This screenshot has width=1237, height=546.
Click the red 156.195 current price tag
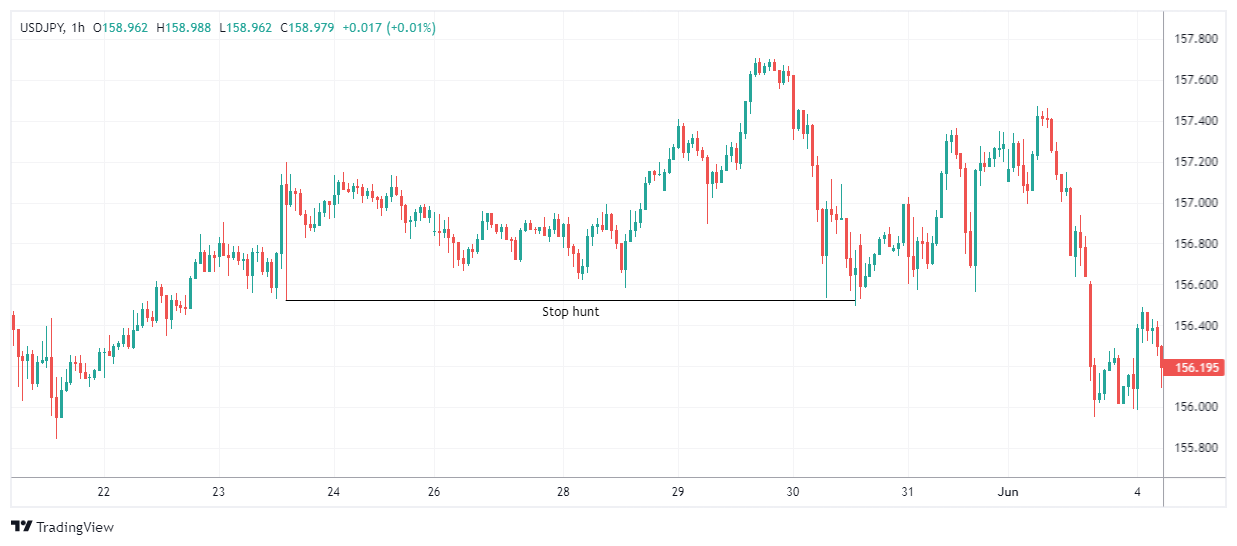coord(1197,368)
